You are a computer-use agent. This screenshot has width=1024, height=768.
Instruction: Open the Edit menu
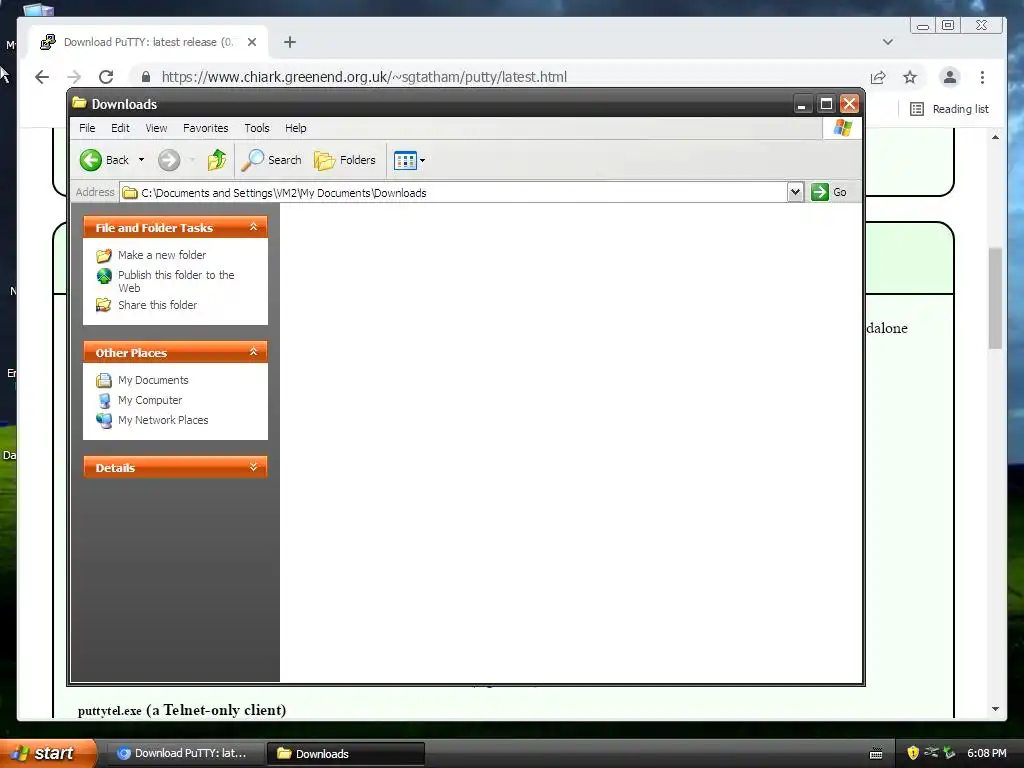point(120,128)
